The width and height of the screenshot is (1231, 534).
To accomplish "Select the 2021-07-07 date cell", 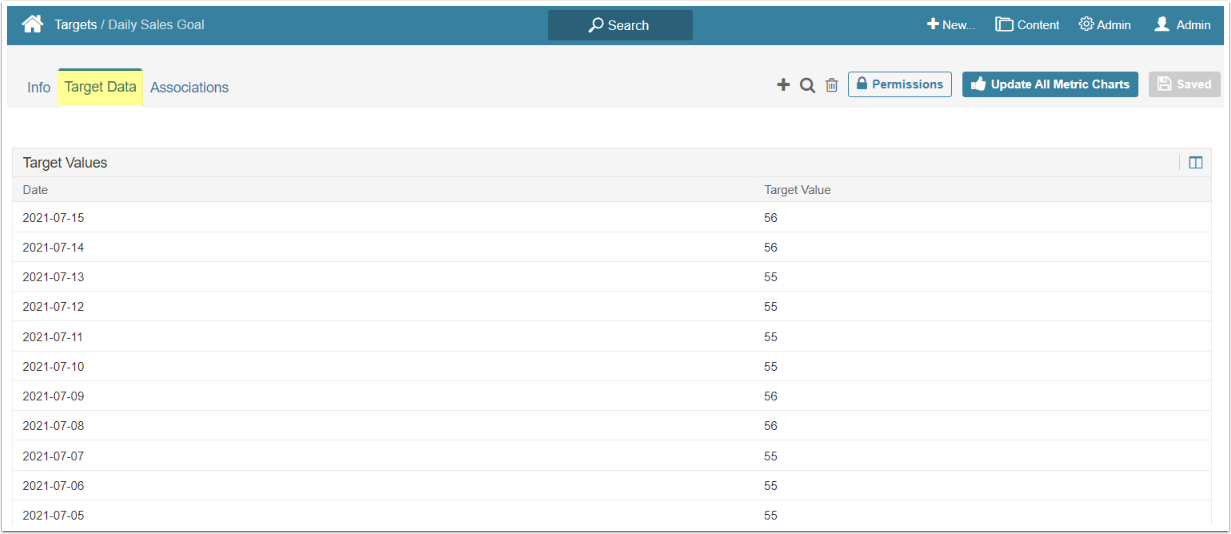I will (x=53, y=456).
